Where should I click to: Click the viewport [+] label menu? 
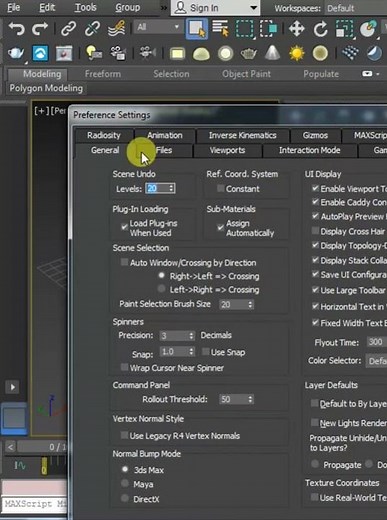point(41,111)
